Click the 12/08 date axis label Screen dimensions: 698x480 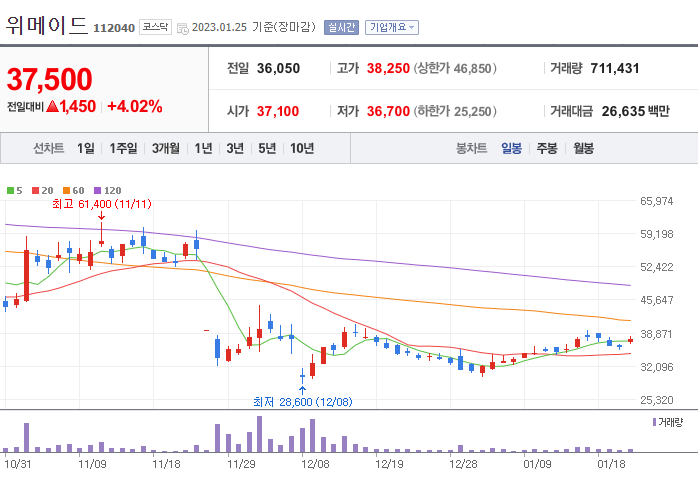coord(315,464)
